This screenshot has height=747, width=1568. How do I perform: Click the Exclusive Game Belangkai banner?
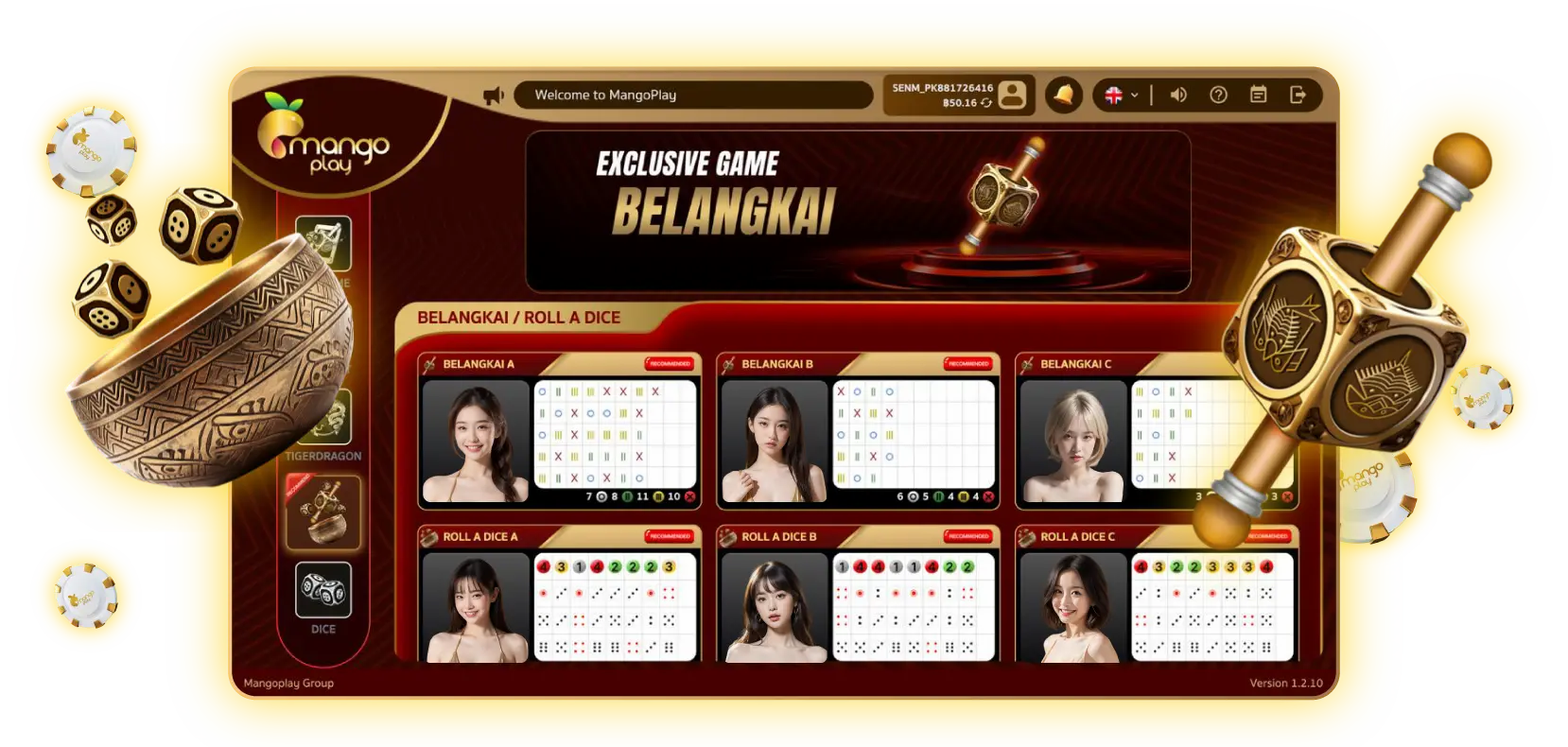858,212
